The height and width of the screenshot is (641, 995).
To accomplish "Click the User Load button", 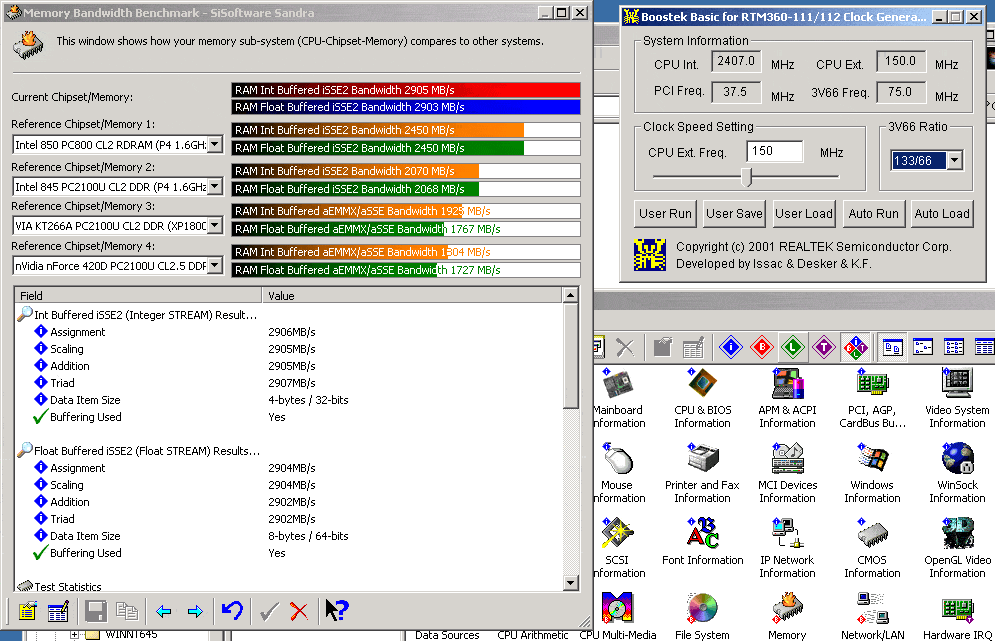I will [x=803, y=214].
